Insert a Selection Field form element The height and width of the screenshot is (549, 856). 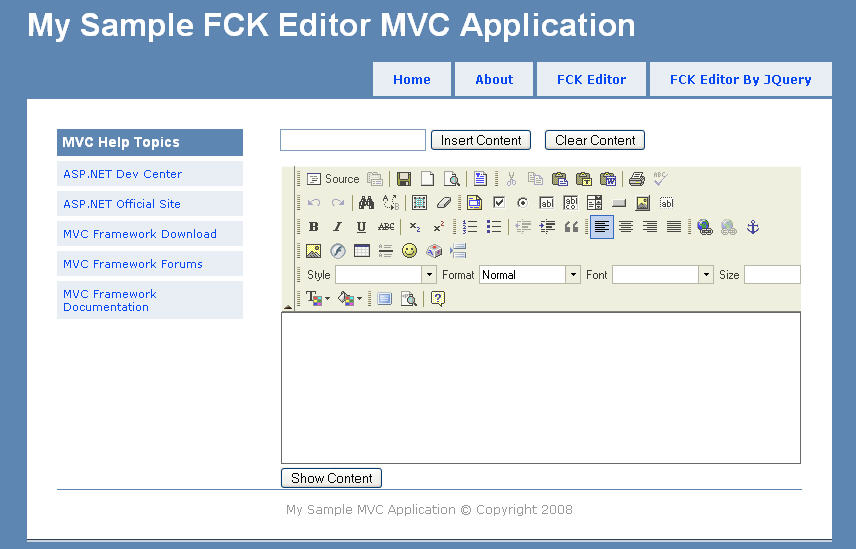click(x=595, y=203)
